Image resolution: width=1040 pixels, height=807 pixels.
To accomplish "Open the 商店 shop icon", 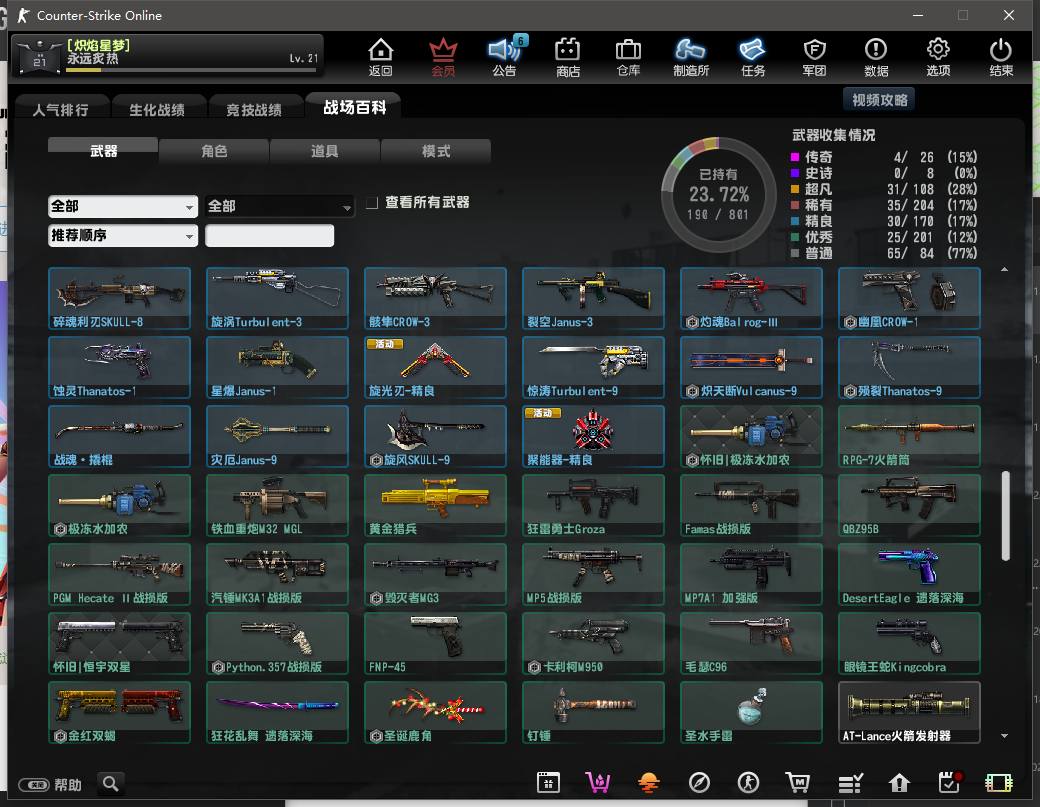I will pyautogui.click(x=568, y=57).
